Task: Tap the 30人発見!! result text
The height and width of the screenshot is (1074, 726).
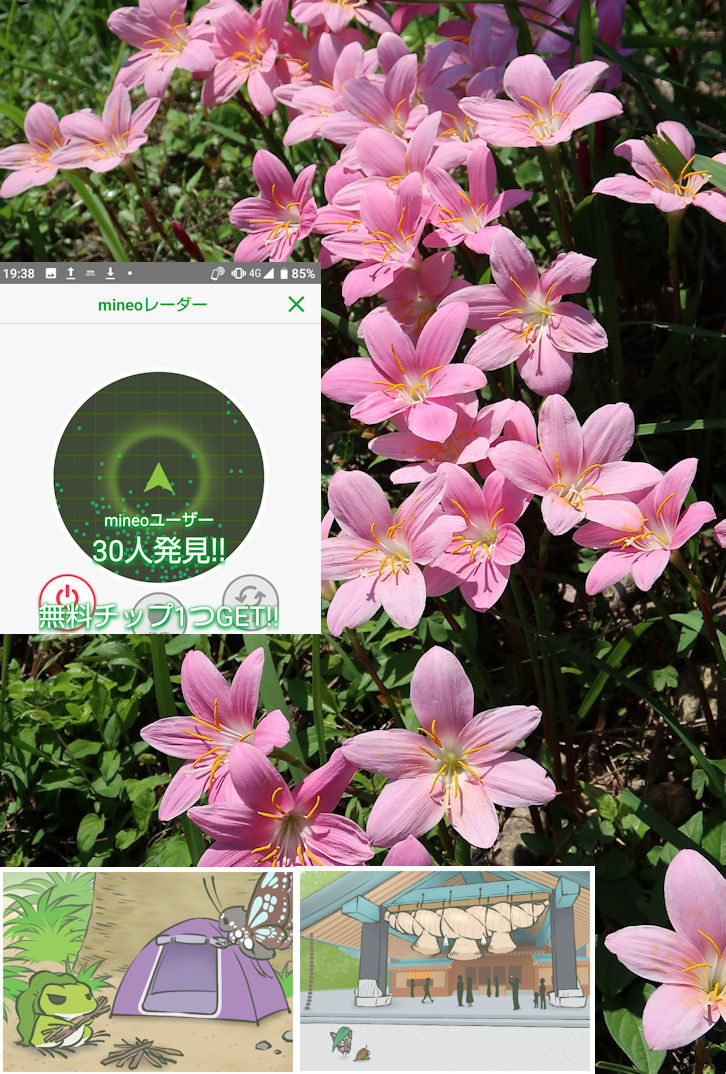Action: click(x=159, y=551)
